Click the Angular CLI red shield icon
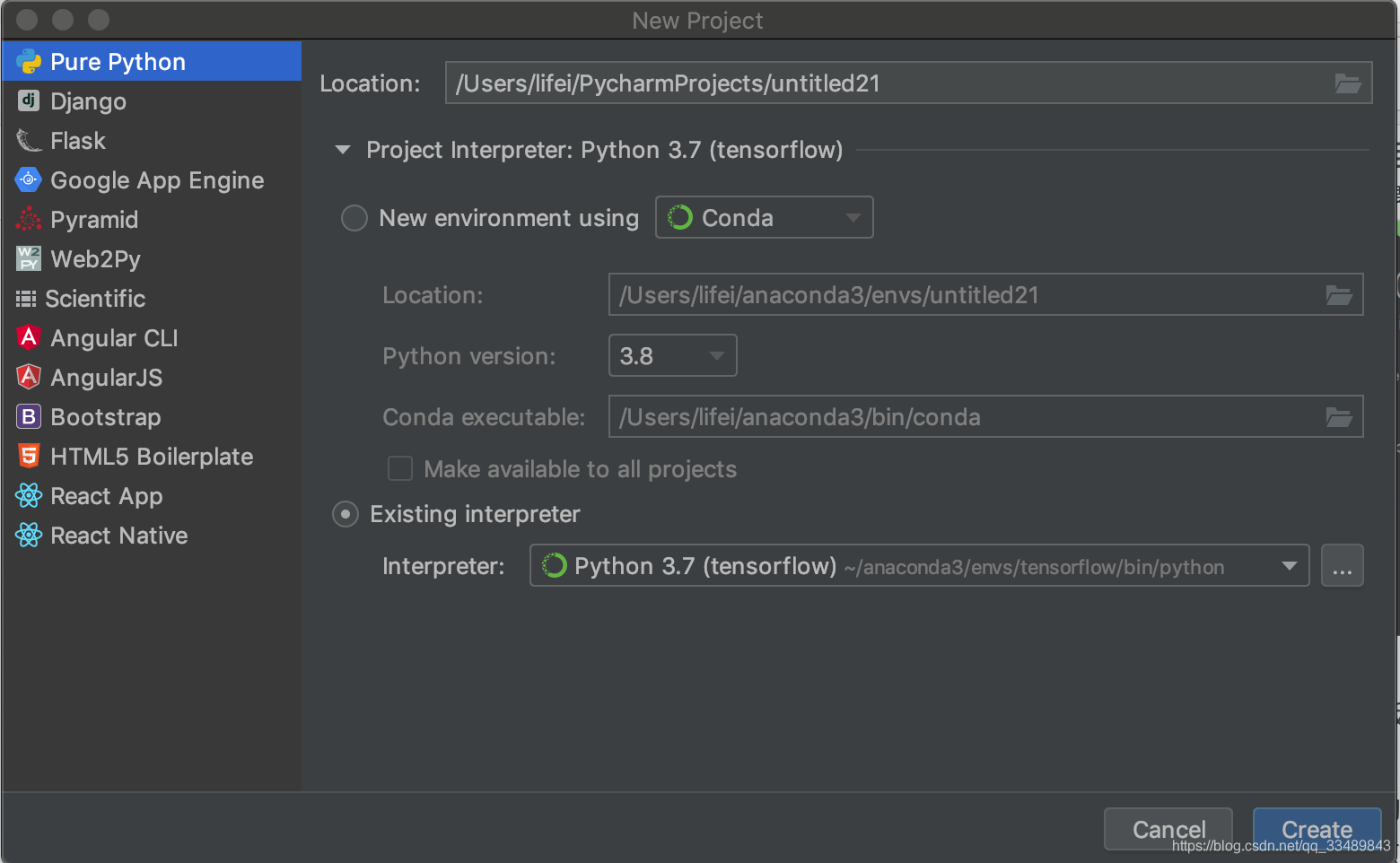This screenshot has width=1400, height=863. pyautogui.click(x=29, y=337)
